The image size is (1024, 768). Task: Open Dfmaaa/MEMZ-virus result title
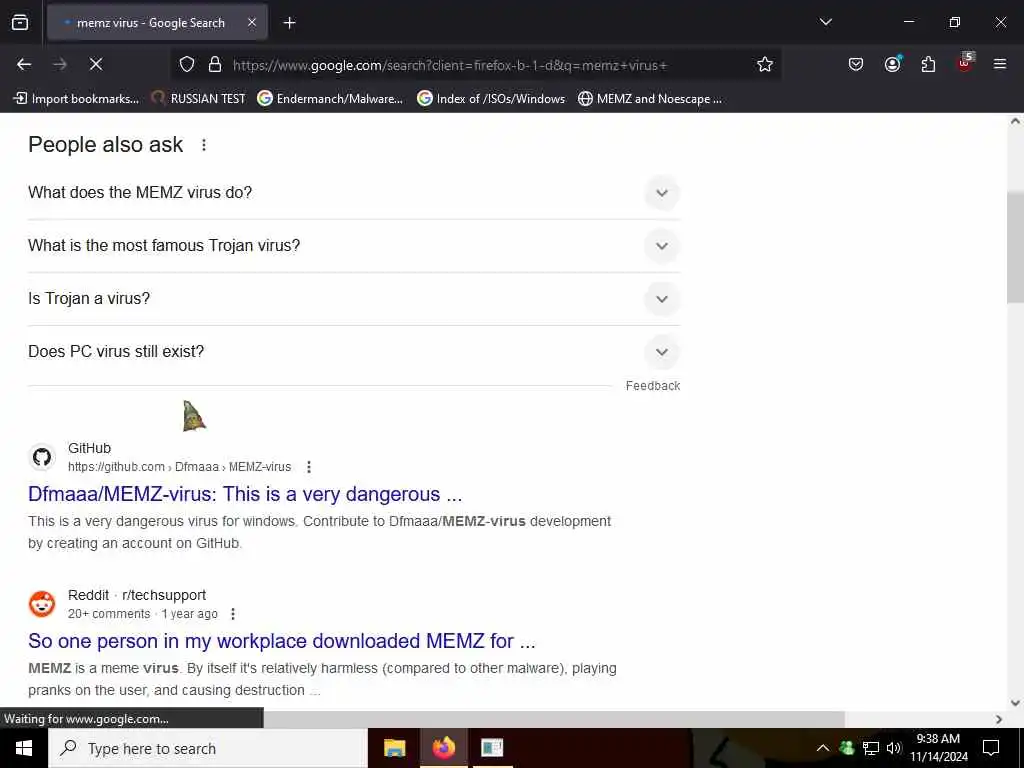(245, 494)
